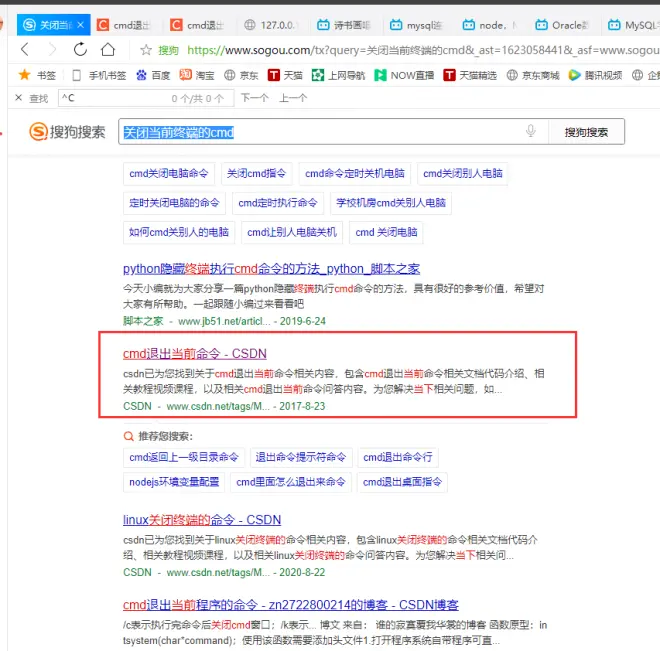Open result cmd退出当前程序的命令 CSDN博客
The height and width of the screenshot is (651, 660).
coord(290,605)
